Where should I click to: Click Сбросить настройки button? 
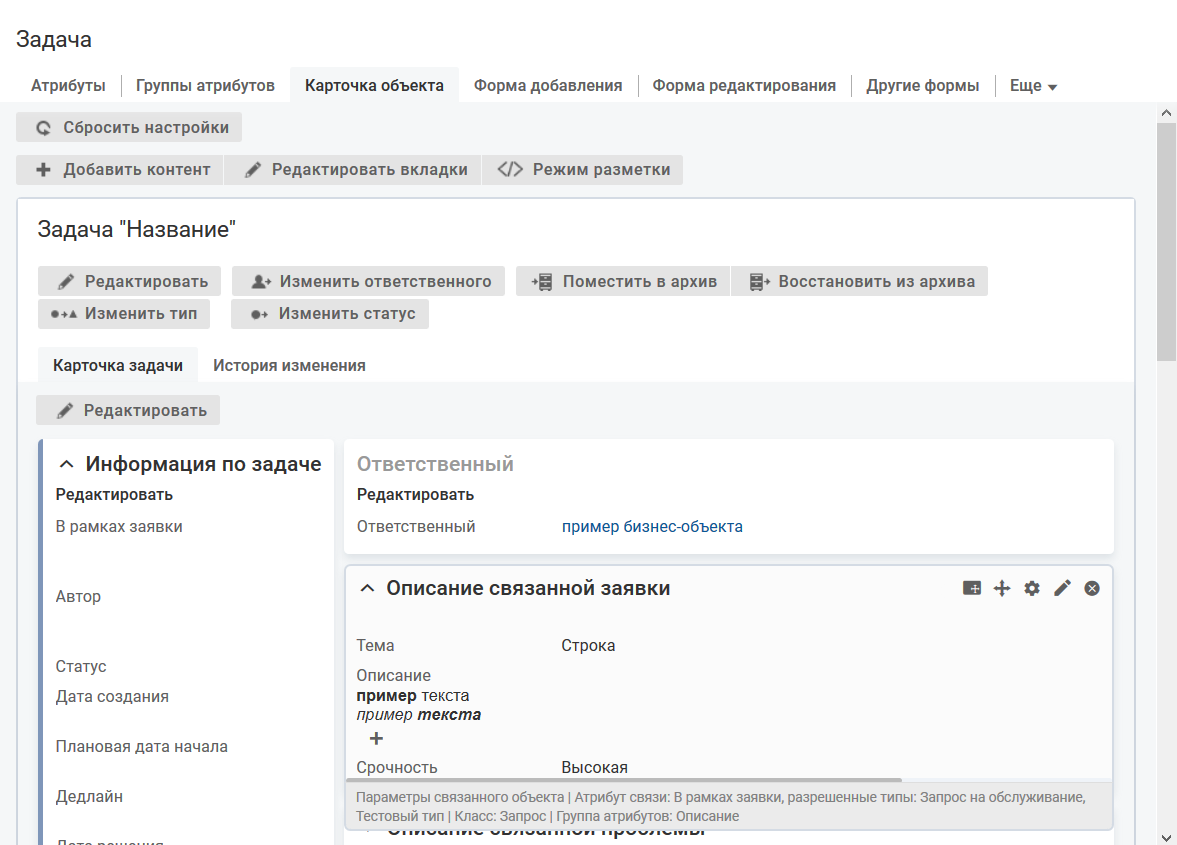pyautogui.click(x=129, y=127)
